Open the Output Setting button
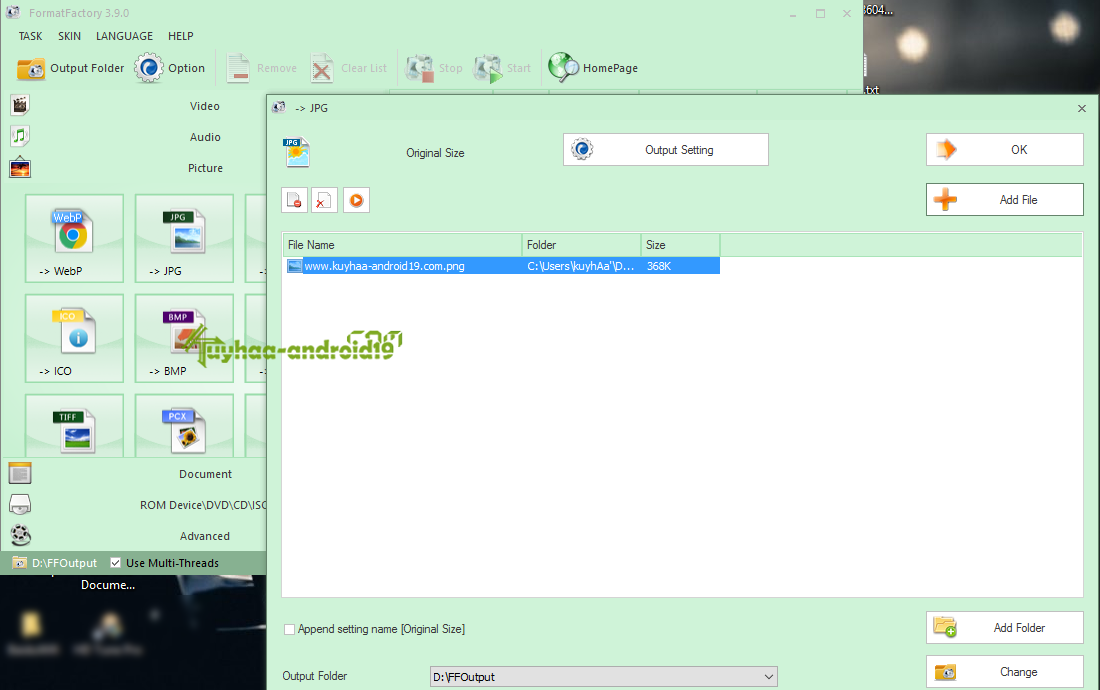 pyautogui.click(x=666, y=149)
